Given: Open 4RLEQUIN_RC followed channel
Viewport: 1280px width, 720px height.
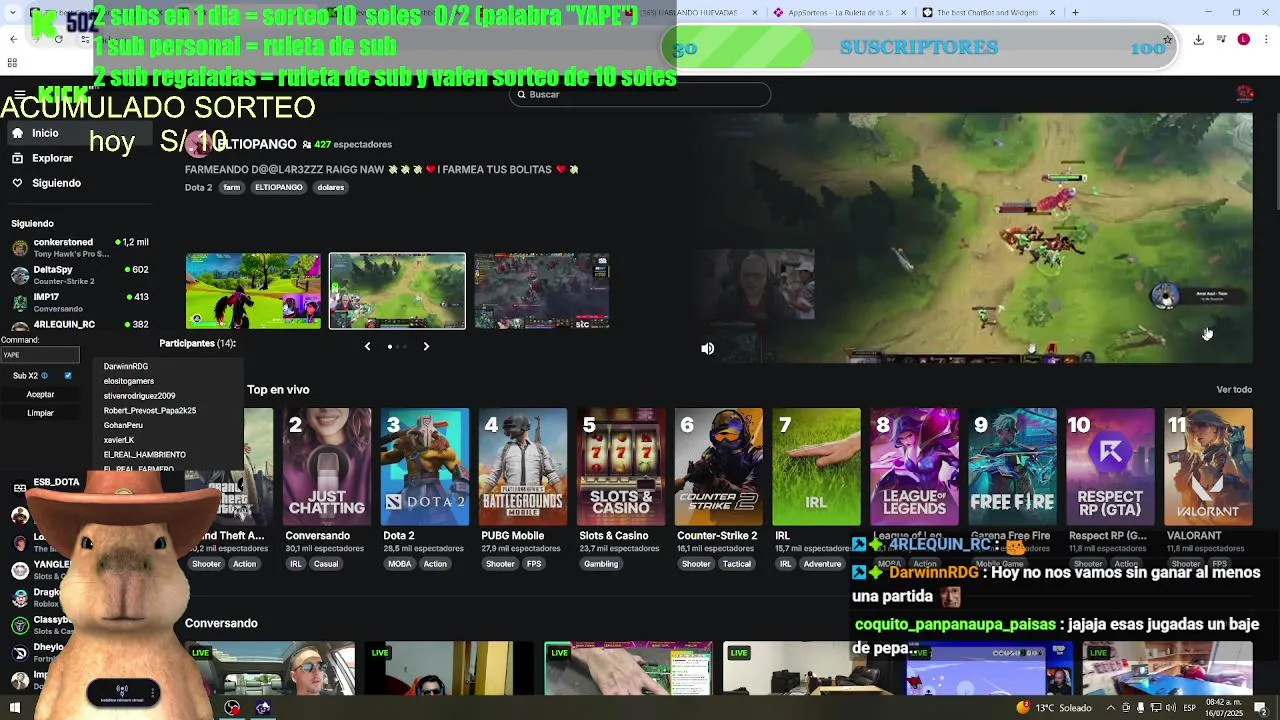Looking at the screenshot, I should (80, 324).
